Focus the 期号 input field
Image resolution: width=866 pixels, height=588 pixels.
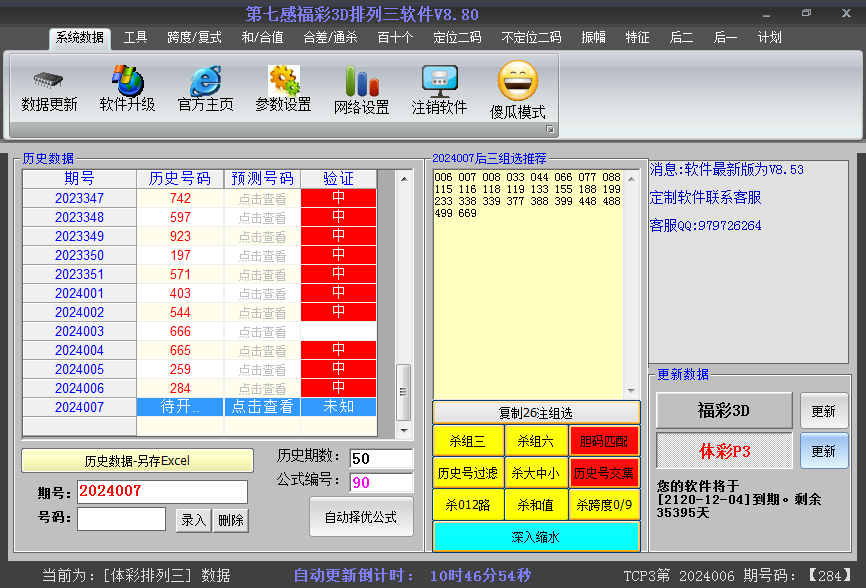point(162,491)
